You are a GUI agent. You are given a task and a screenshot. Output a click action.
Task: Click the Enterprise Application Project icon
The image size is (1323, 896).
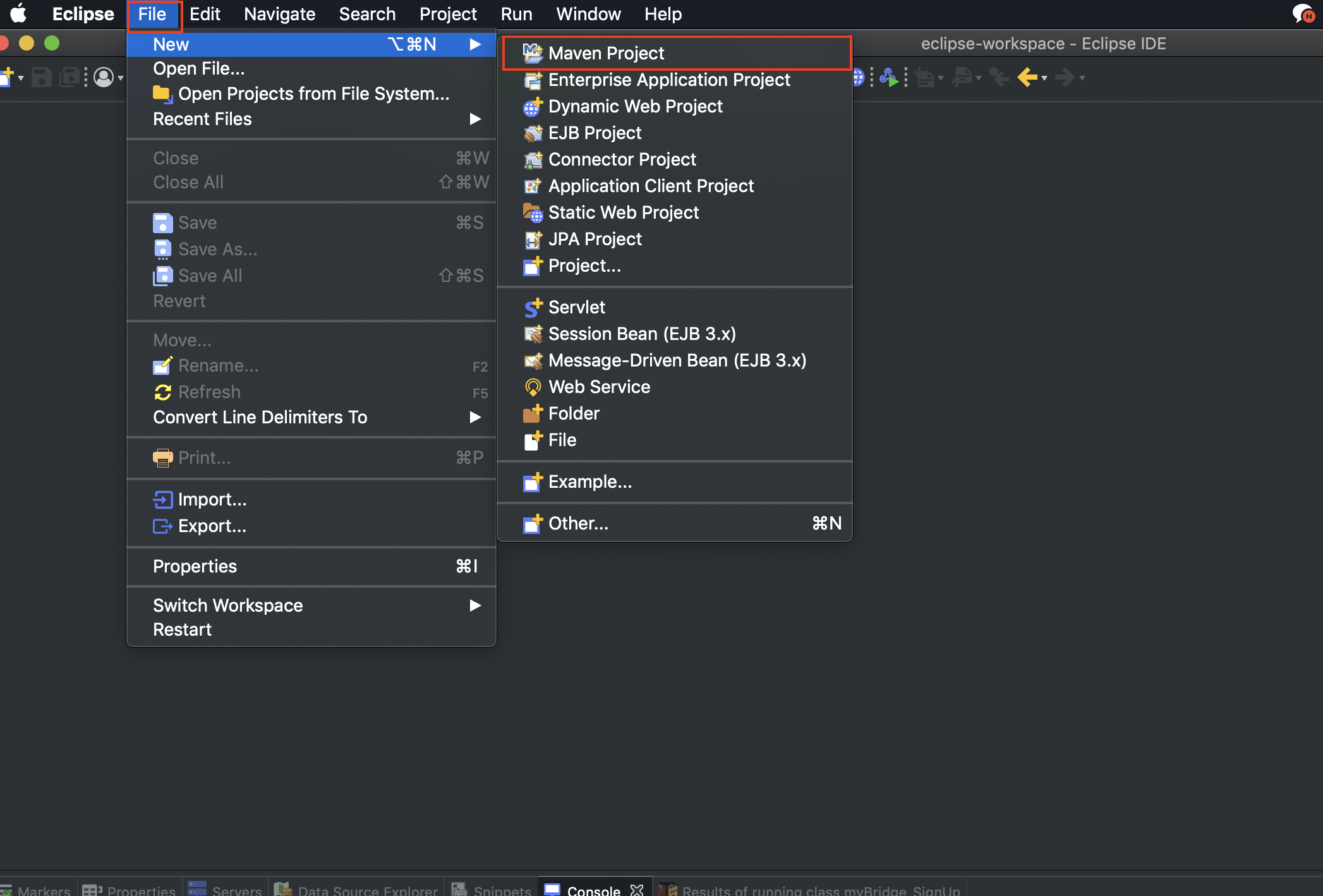(x=533, y=80)
